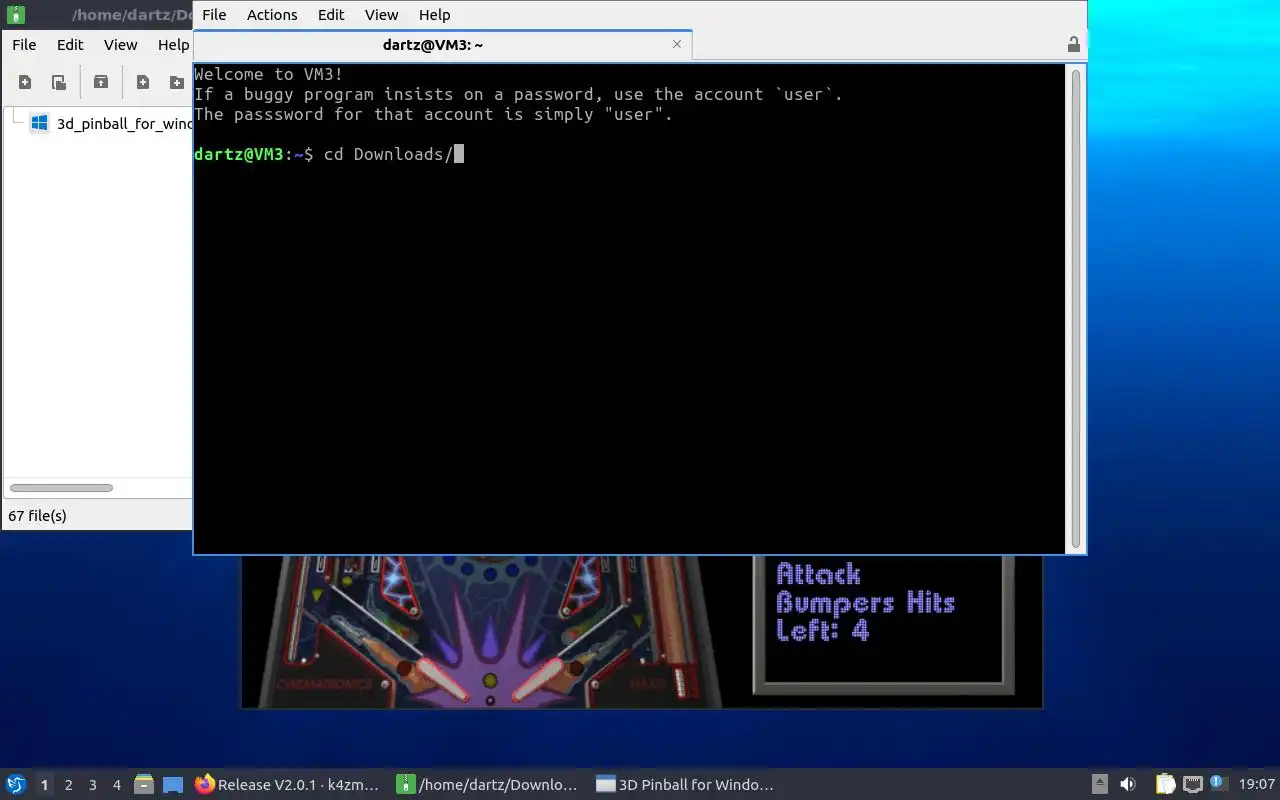
Task: Switch to workspace 3
Action: click(x=92, y=785)
